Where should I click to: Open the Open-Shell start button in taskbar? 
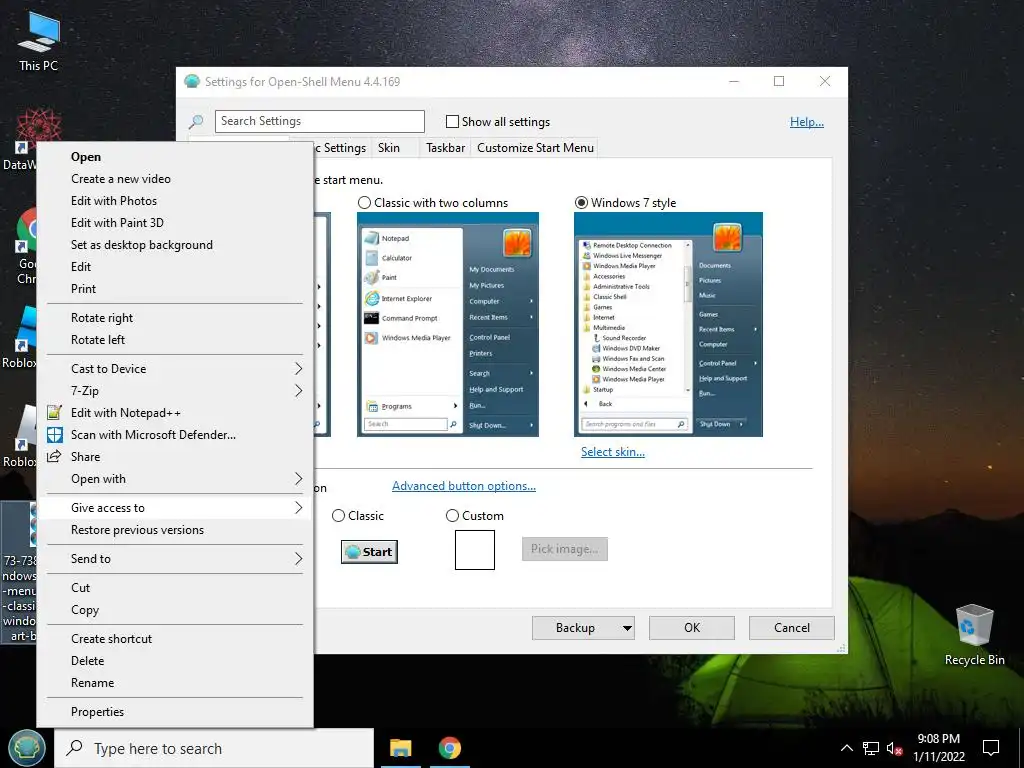click(26, 748)
